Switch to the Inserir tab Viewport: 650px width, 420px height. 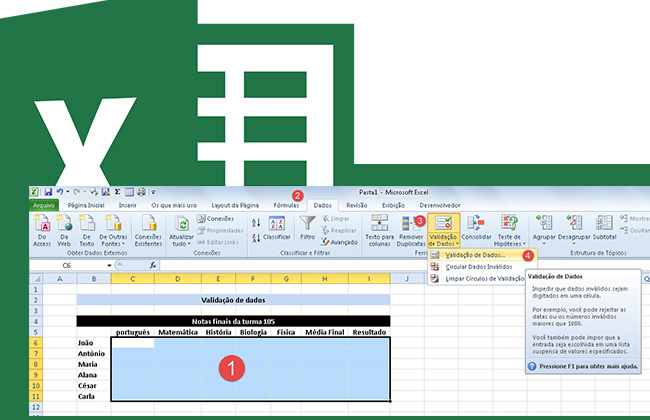point(127,205)
